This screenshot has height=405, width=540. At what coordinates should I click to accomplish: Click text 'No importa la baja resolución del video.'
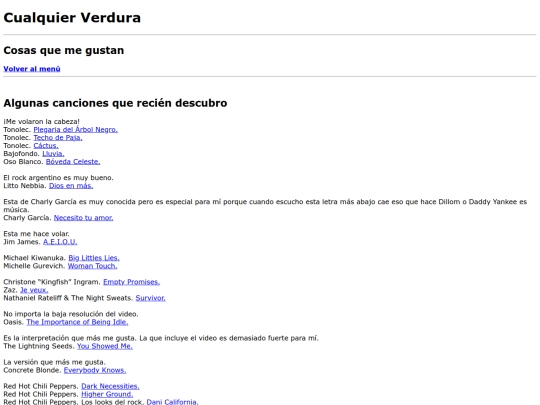(x=71, y=314)
